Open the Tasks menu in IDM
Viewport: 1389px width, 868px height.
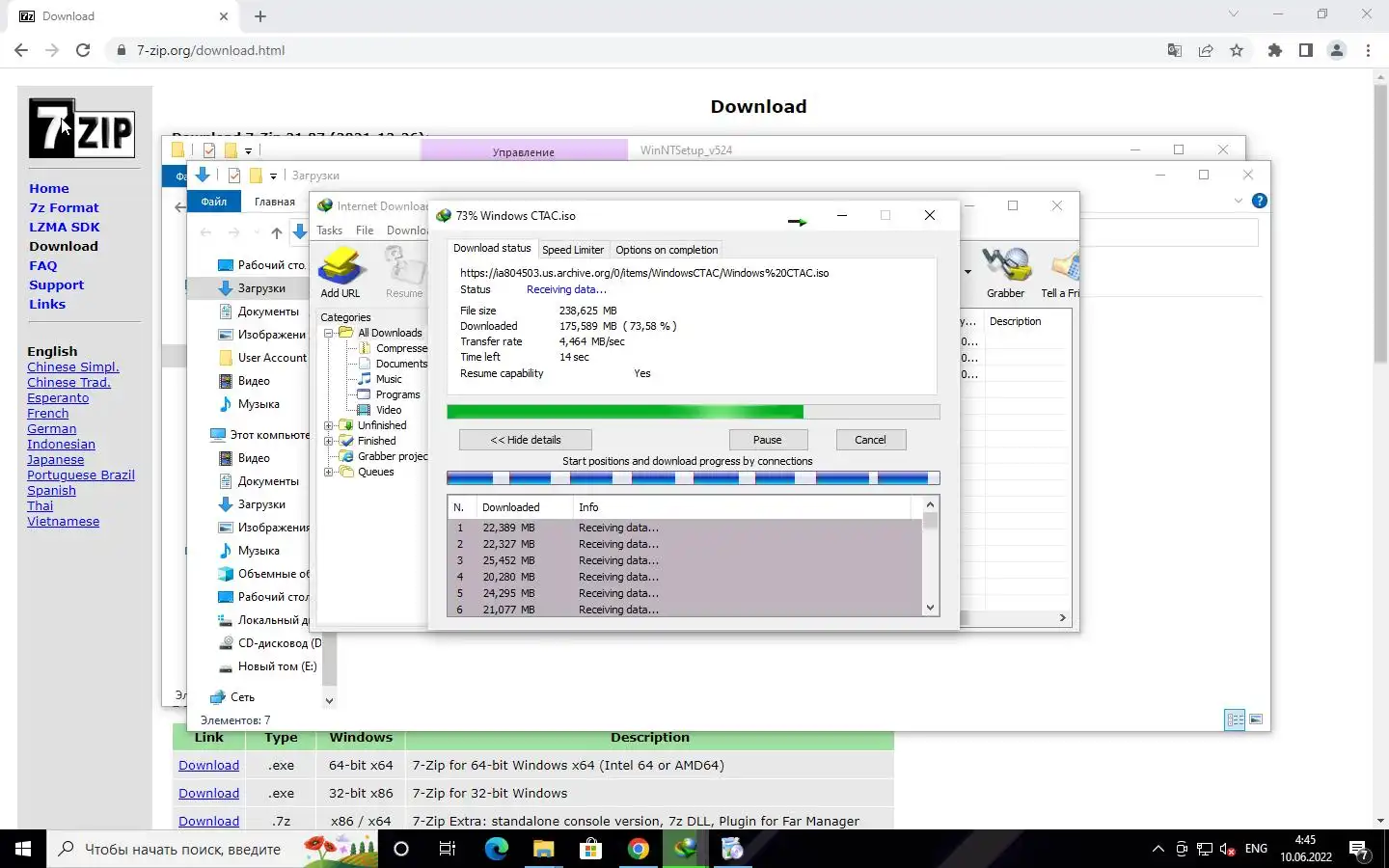[330, 231]
